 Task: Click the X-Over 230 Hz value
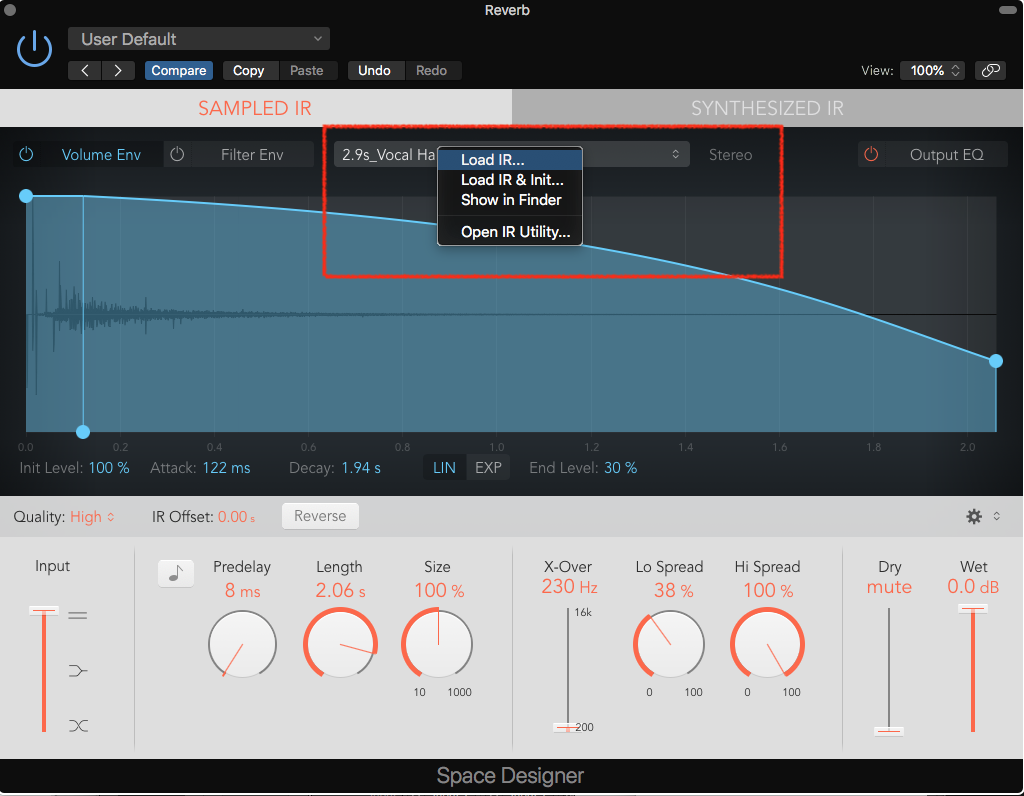click(569, 586)
